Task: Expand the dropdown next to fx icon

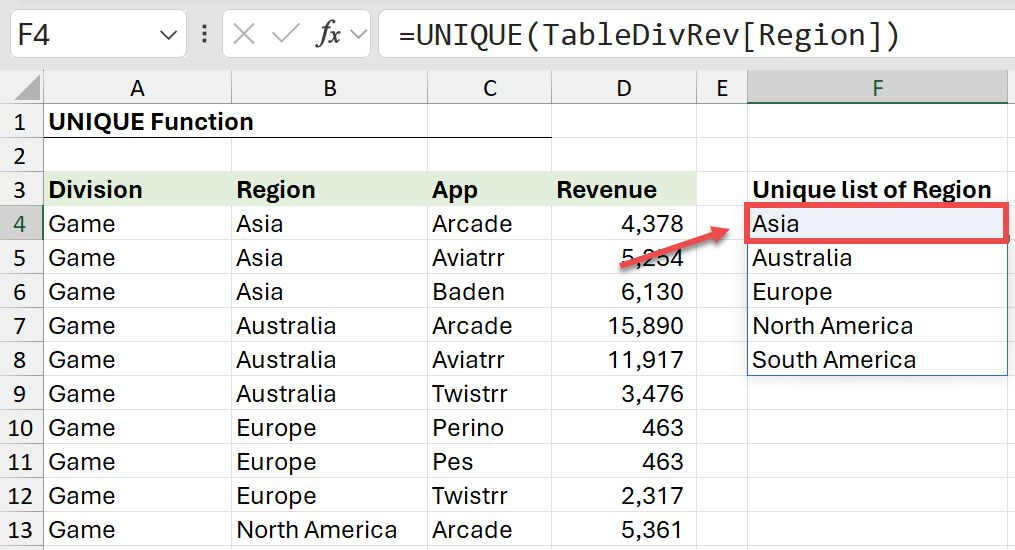Action: pos(358,35)
